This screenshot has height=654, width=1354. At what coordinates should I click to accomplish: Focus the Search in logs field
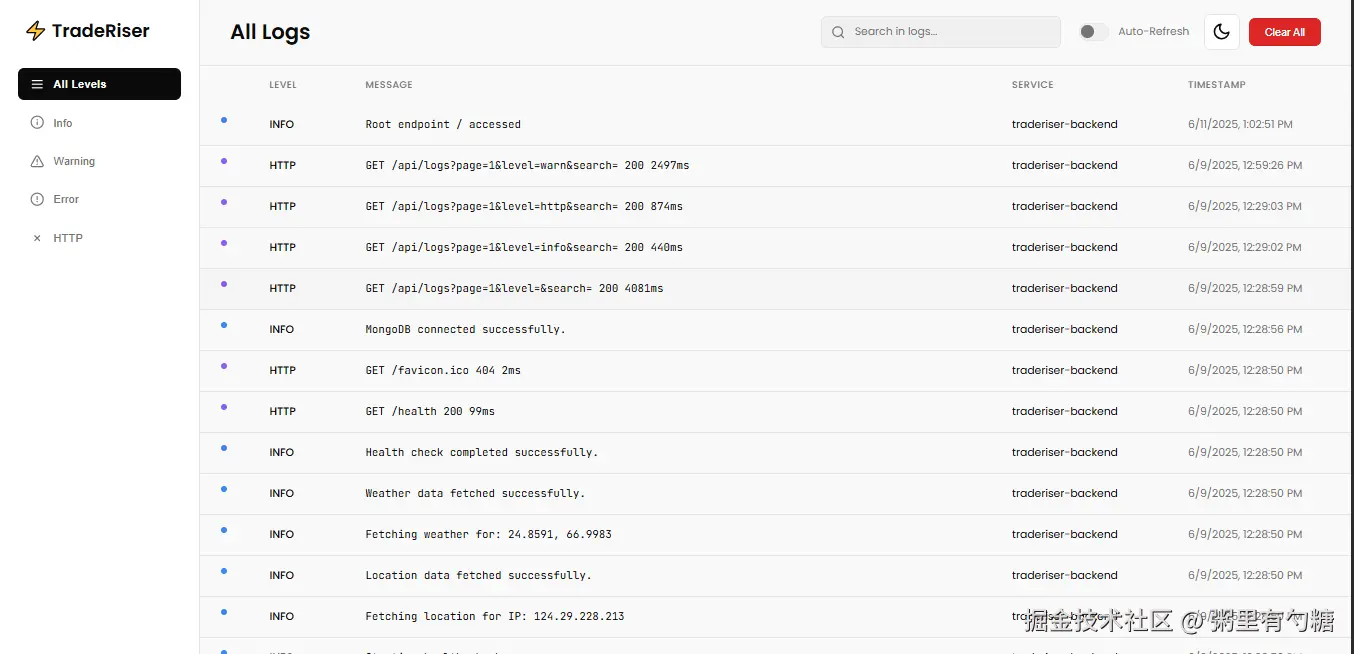point(950,32)
